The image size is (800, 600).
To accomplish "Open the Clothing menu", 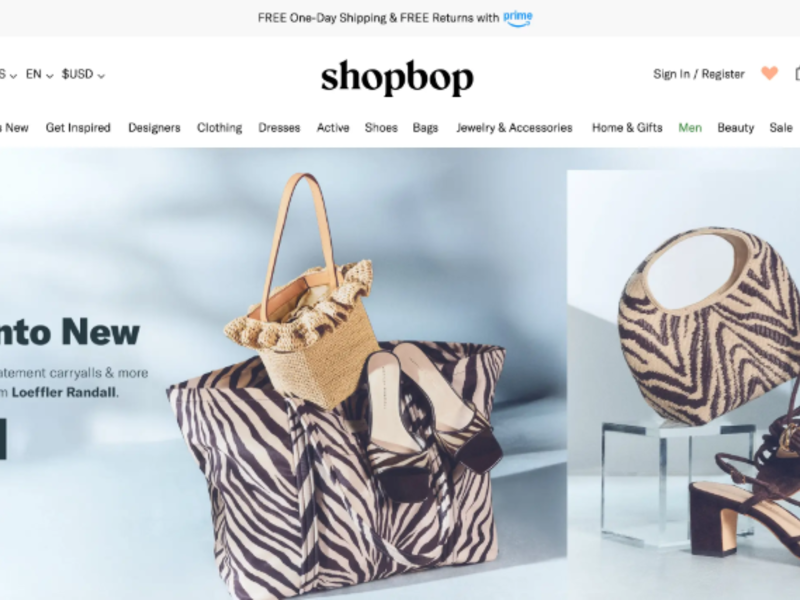I will coord(219,128).
